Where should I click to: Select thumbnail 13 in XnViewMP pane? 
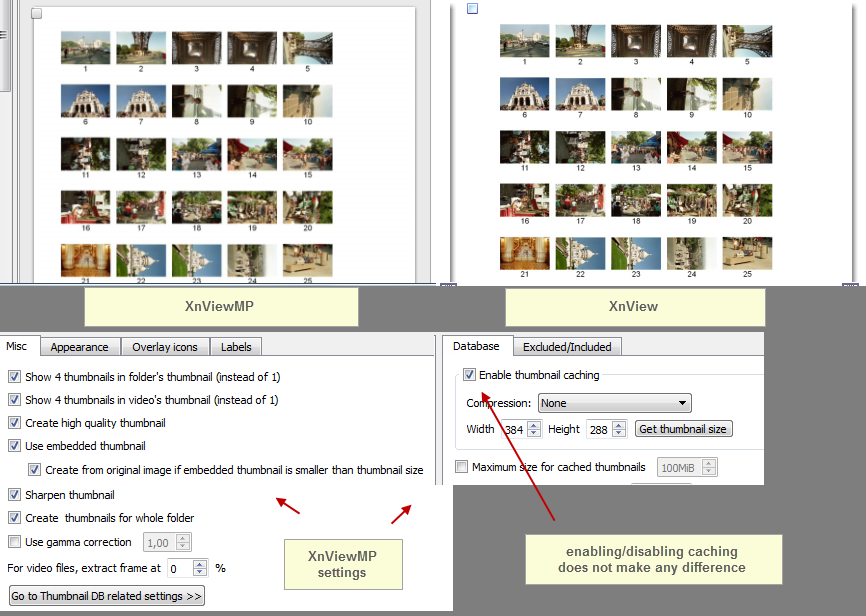coord(197,154)
